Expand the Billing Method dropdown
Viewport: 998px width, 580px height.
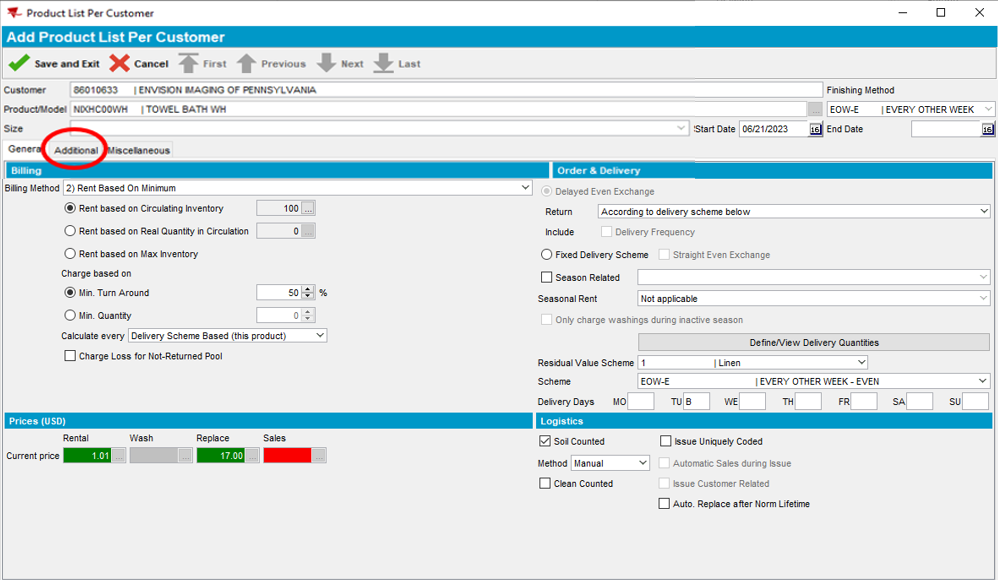526,188
